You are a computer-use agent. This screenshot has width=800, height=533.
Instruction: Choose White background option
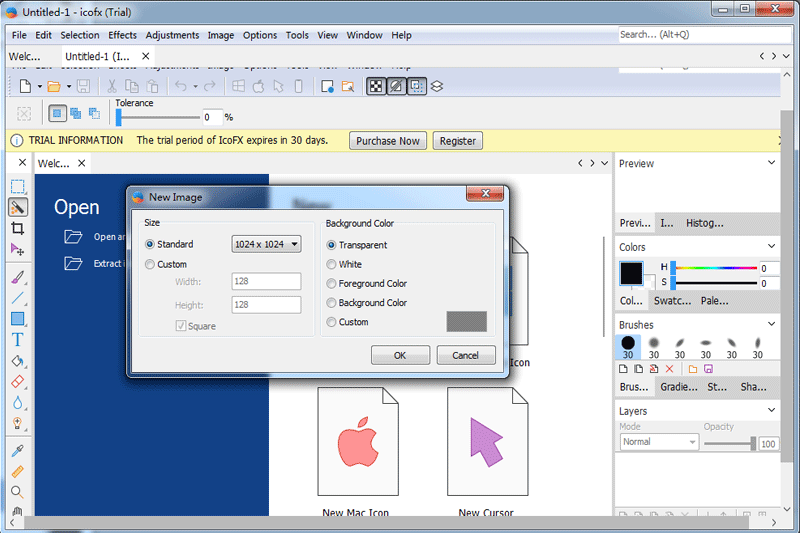tap(331, 264)
